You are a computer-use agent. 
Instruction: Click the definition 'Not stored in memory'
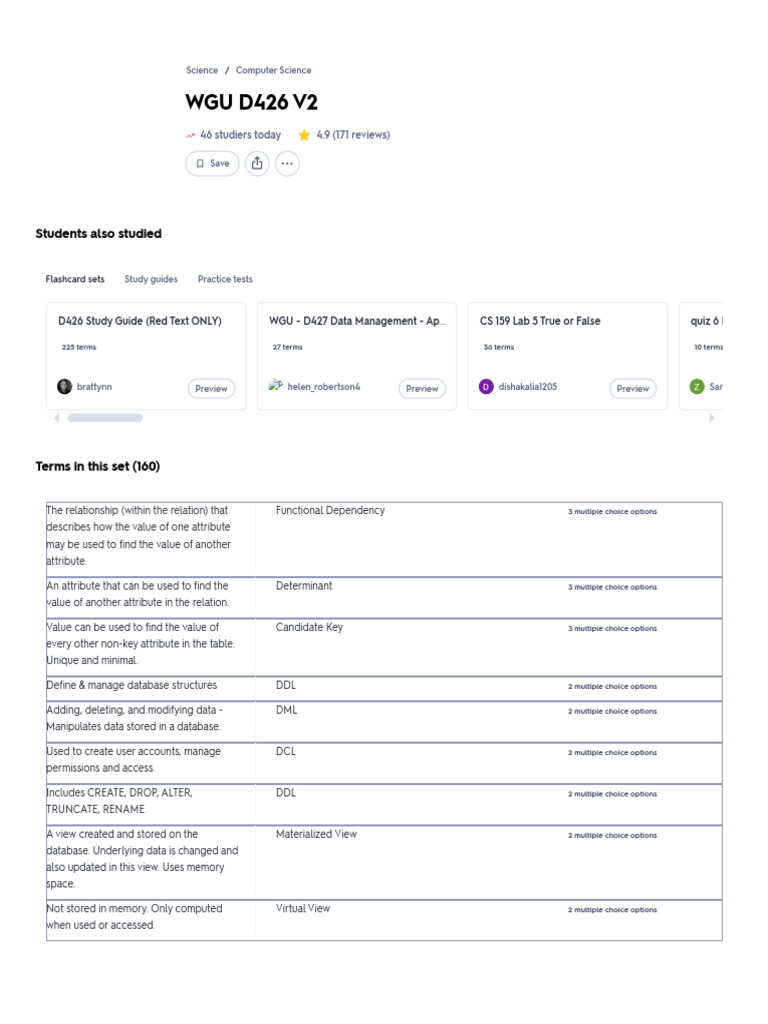(x=134, y=917)
